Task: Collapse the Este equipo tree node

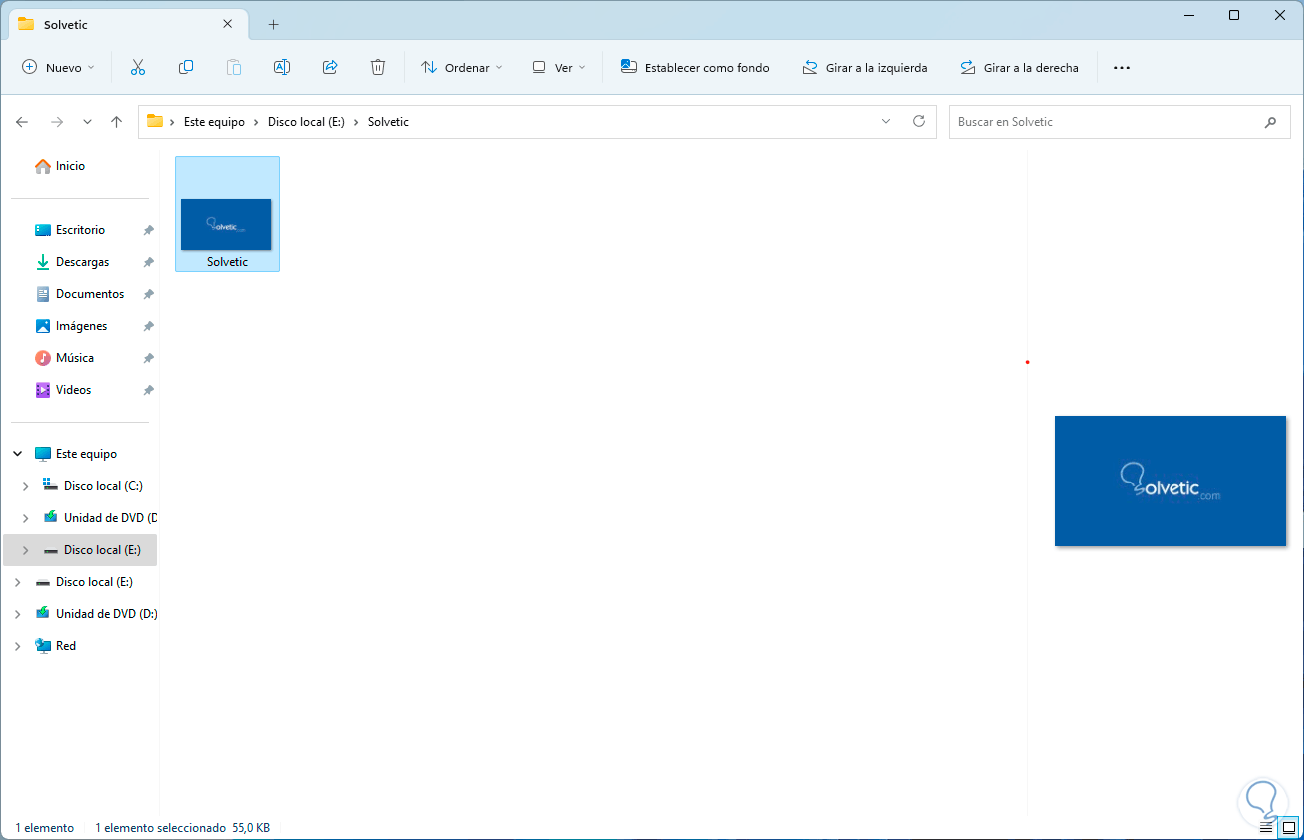Action: coord(18,454)
